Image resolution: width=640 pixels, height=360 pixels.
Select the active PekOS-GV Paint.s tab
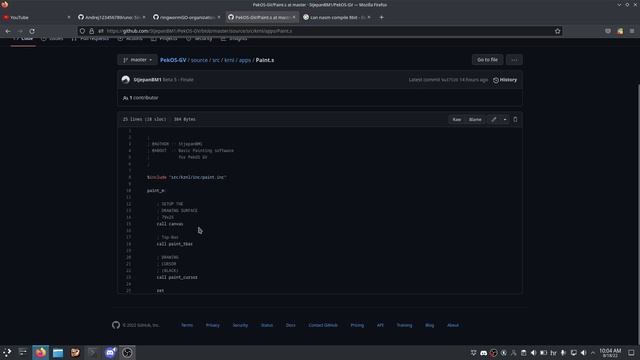(262, 18)
